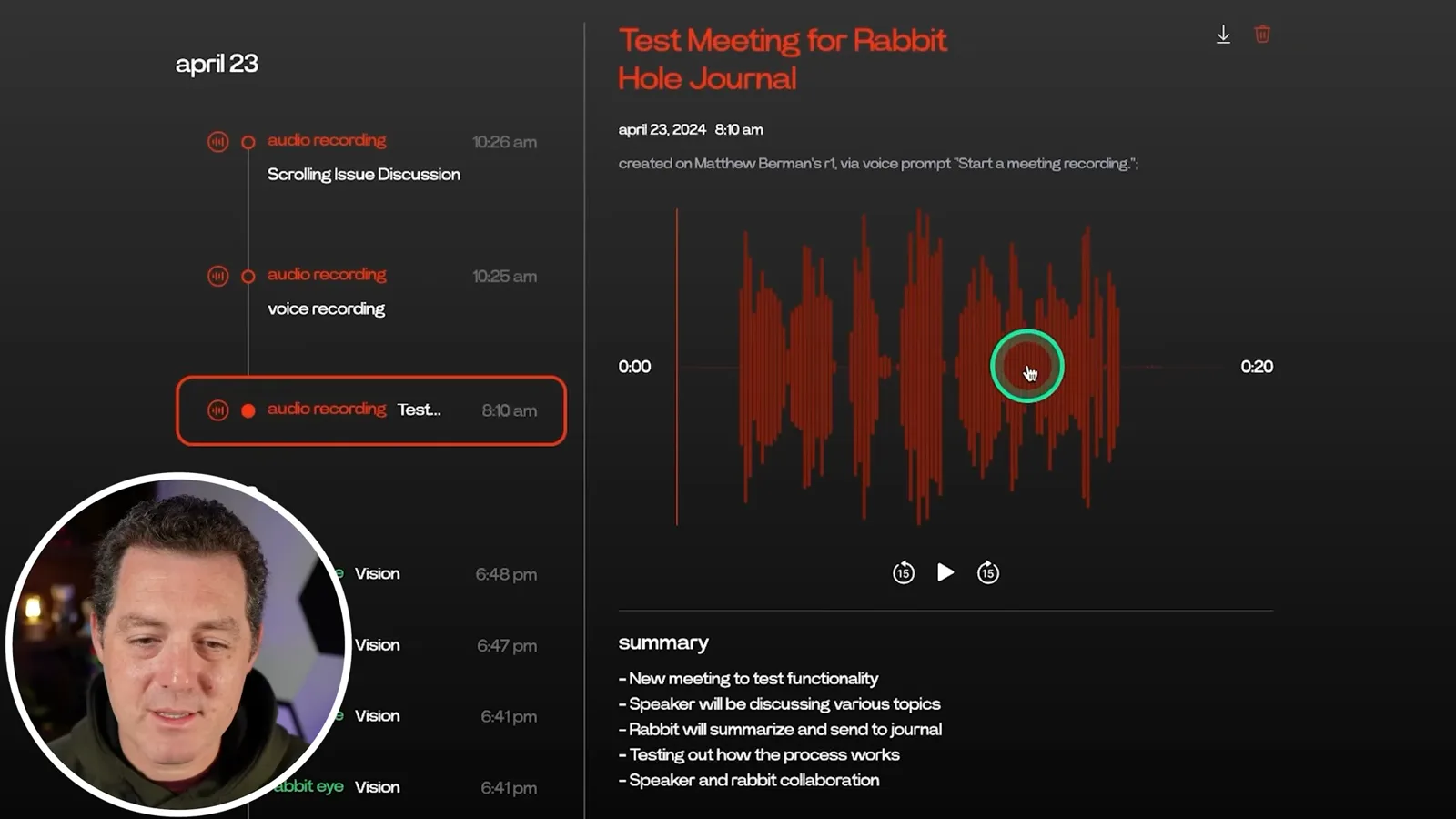Click the filled 8:10 am timeline node
Screen dimensions: 1456x819
click(x=248, y=410)
